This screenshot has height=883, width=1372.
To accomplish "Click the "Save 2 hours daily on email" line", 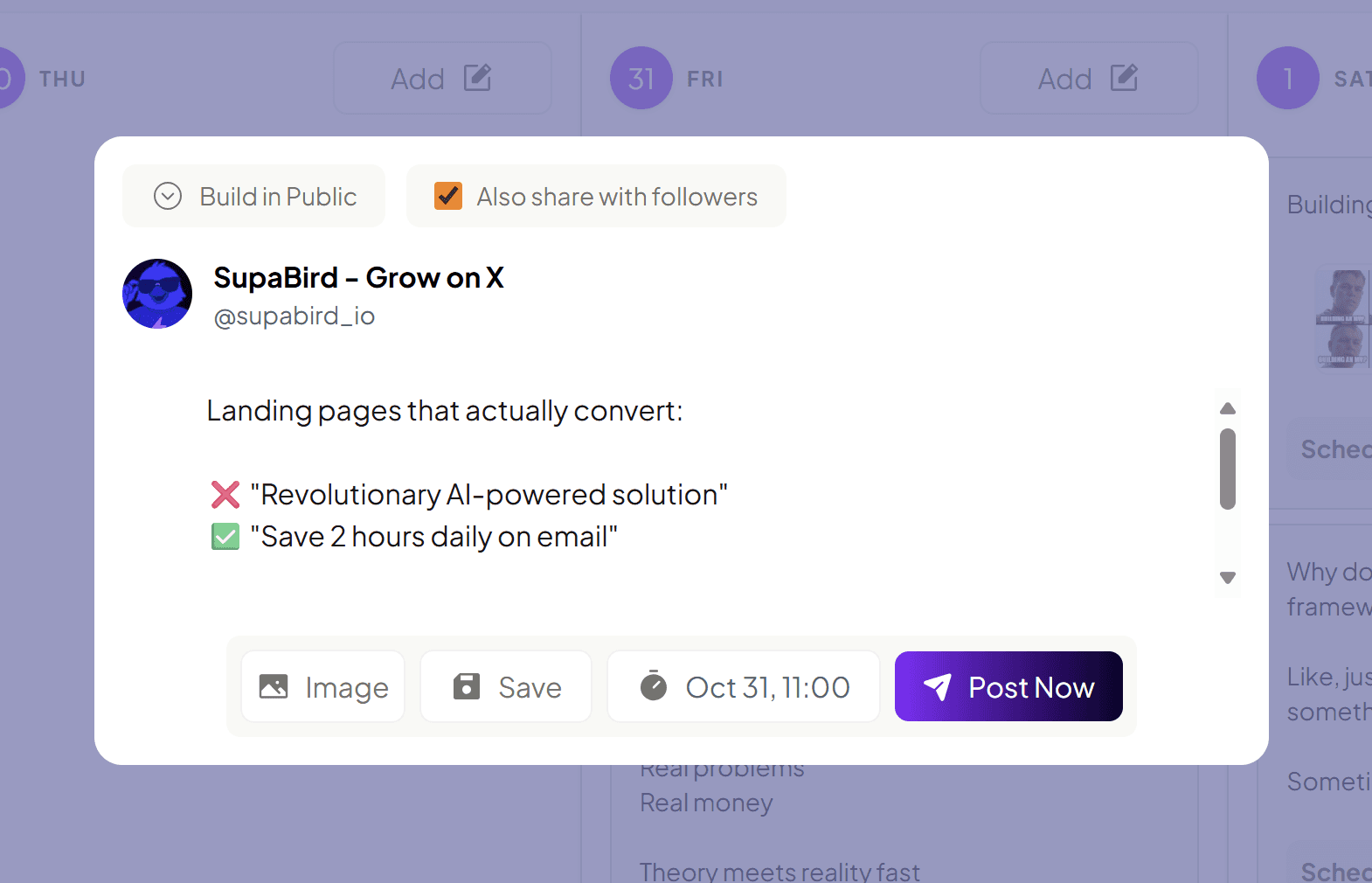I will 434,537.
